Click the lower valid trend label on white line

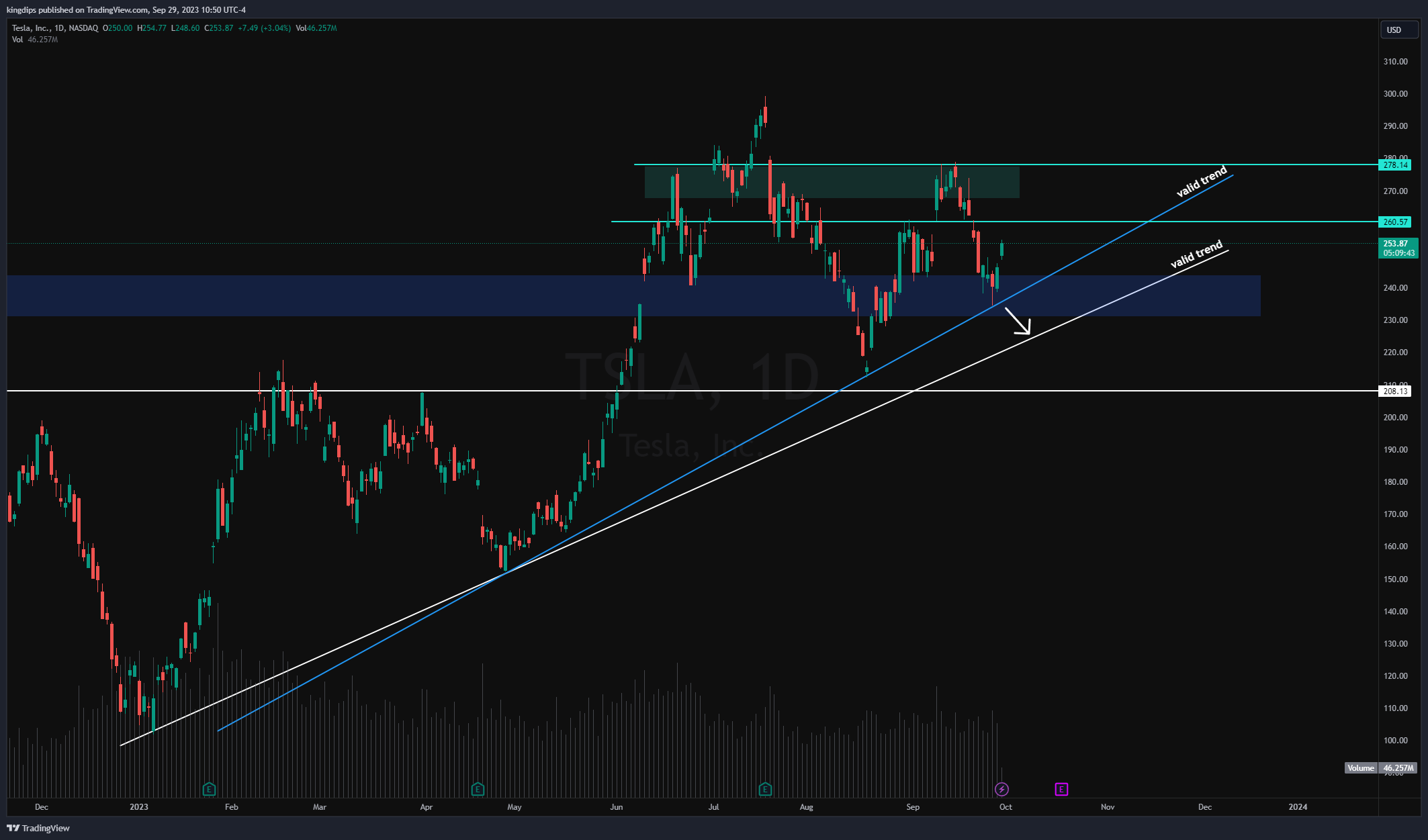[1196, 254]
